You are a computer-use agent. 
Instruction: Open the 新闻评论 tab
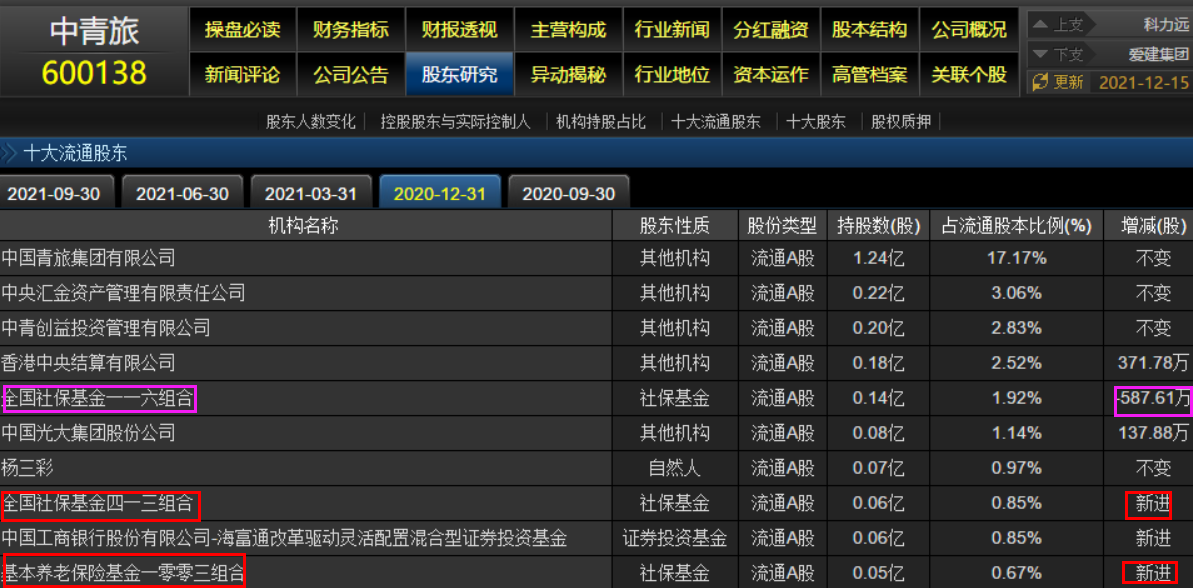[243, 75]
